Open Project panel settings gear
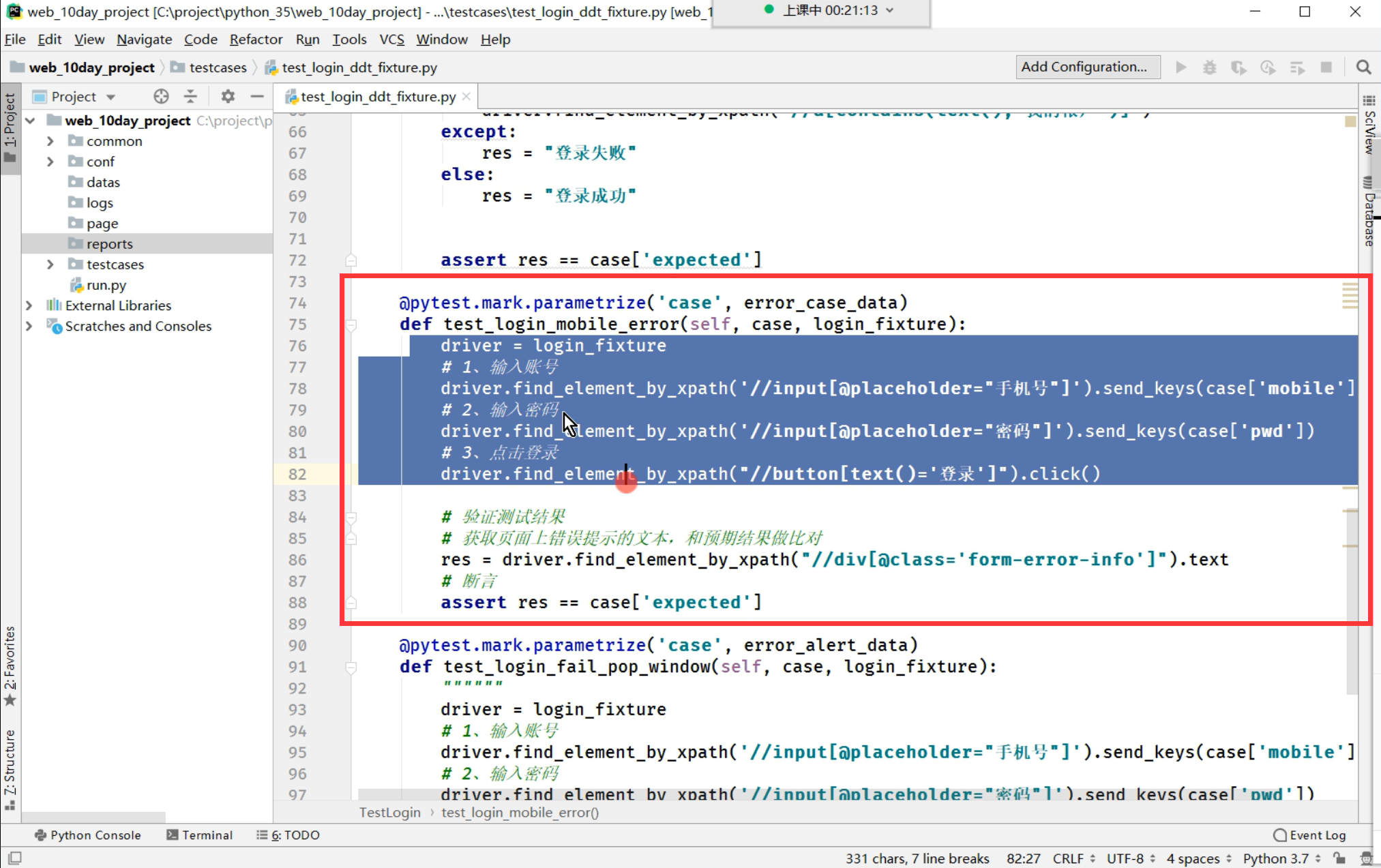This screenshot has height=868, width=1381. click(228, 96)
